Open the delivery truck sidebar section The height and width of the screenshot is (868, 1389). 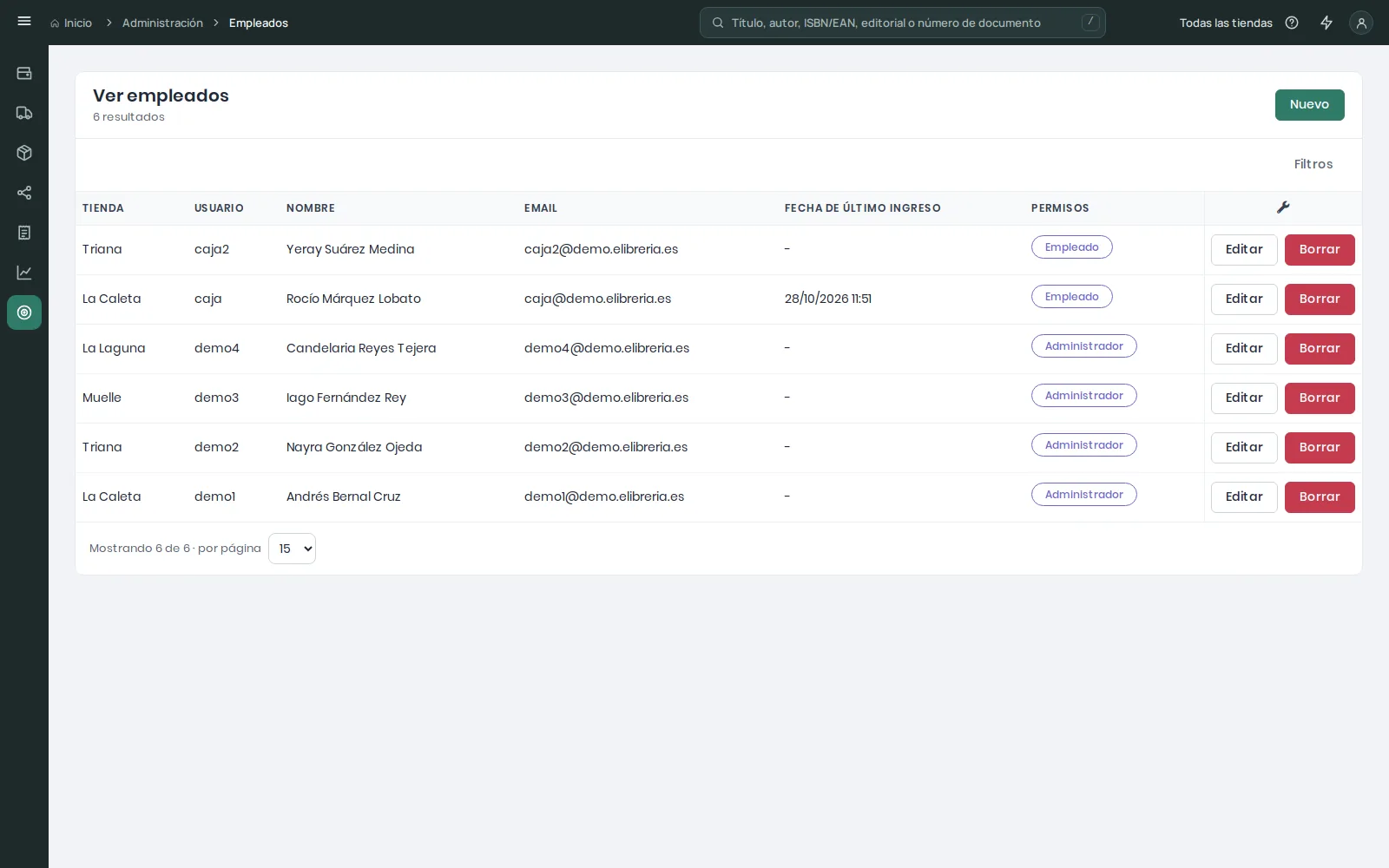pyautogui.click(x=24, y=113)
